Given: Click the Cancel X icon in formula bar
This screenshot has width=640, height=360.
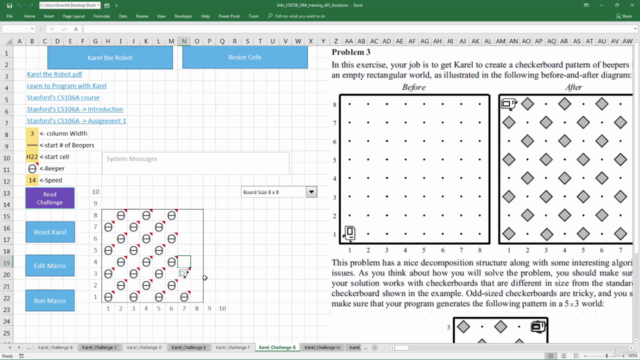Looking at the screenshot, I should (x=52, y=29).
